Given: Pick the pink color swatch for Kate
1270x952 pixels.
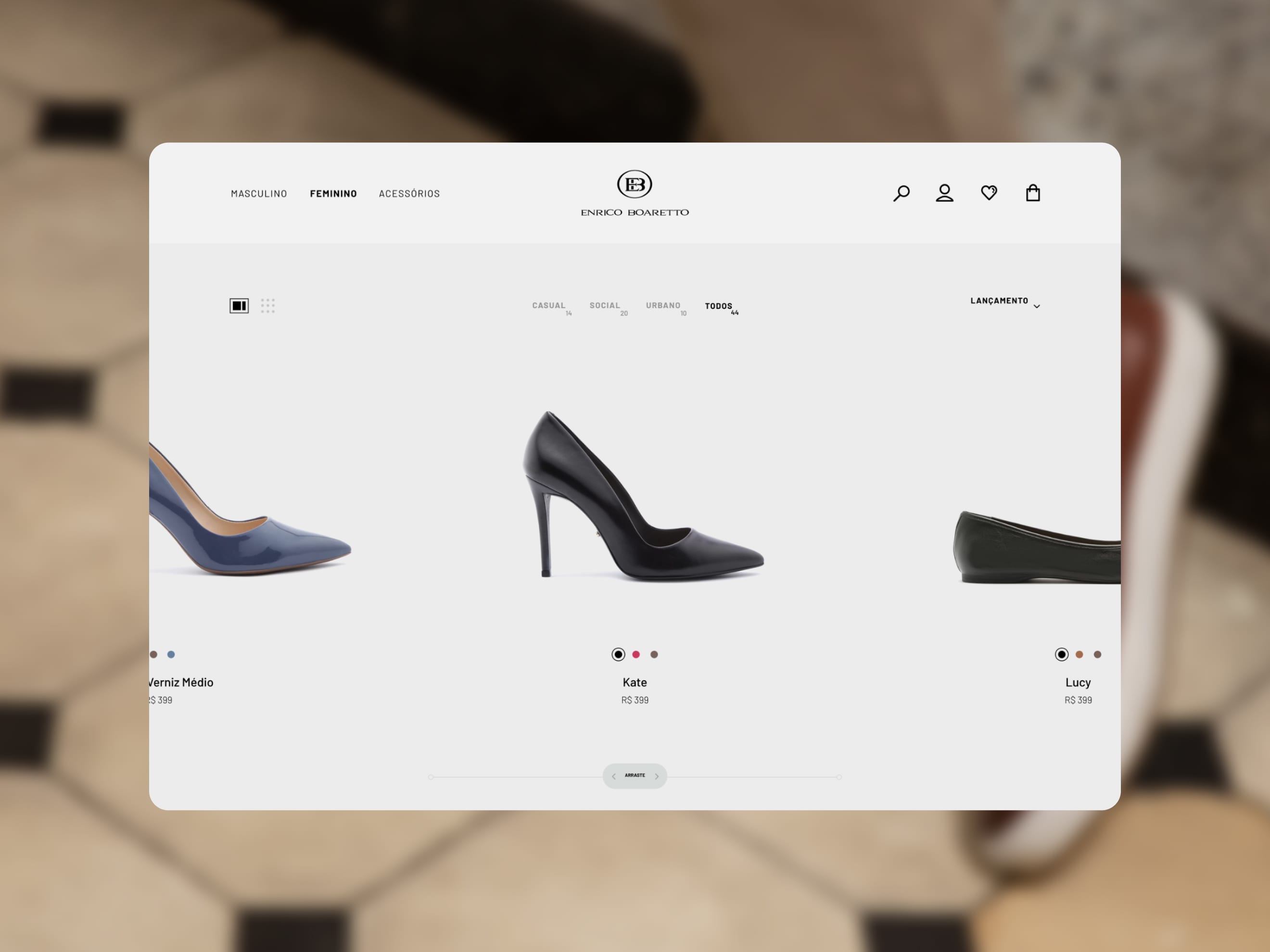Looking at the screenshot, I should click(x=635, y=654).
